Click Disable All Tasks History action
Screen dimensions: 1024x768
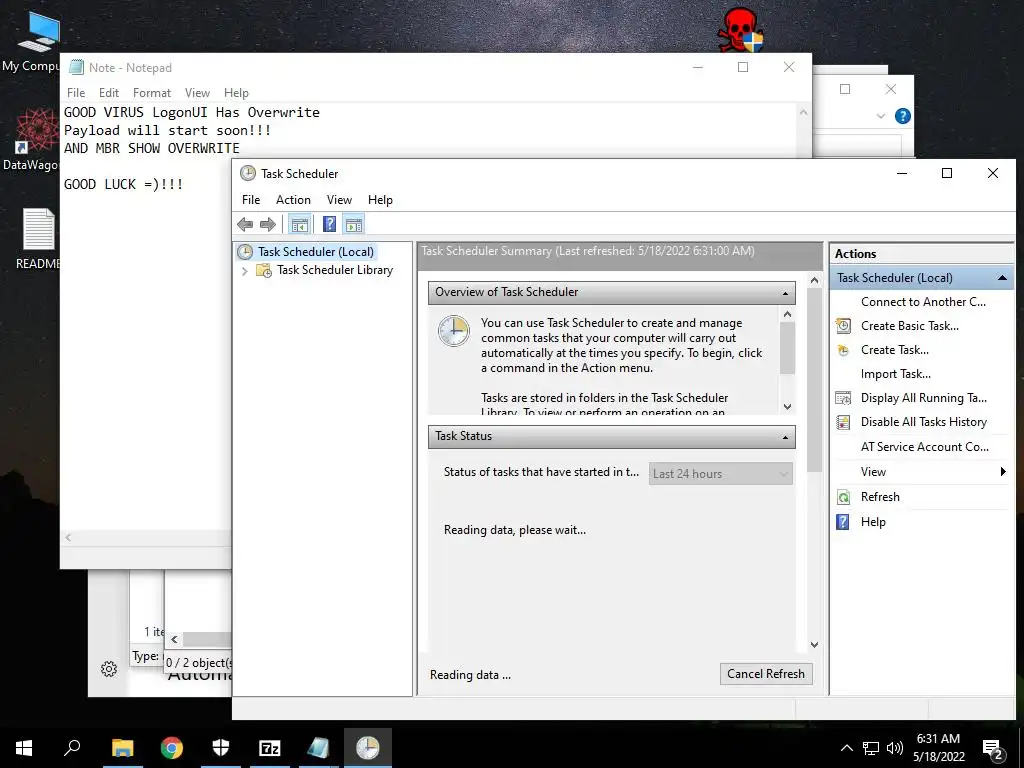click(x=923, y=422)
